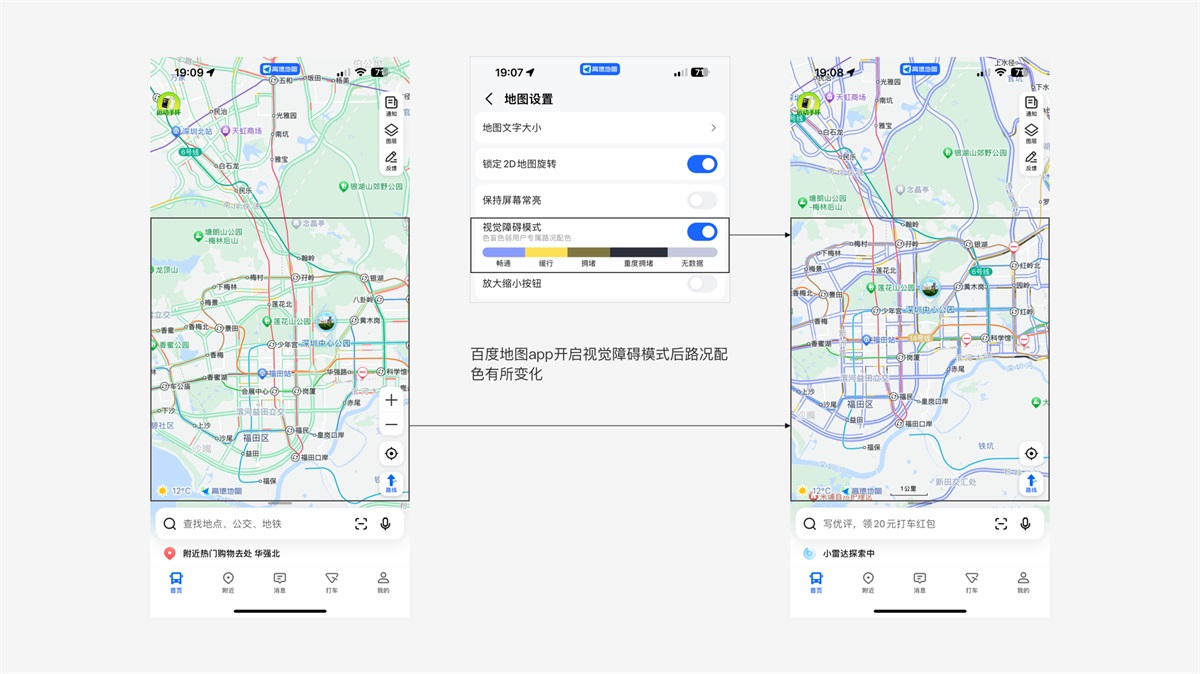Tap the 通知 notification icon on left phone

[x=391, y=105]
